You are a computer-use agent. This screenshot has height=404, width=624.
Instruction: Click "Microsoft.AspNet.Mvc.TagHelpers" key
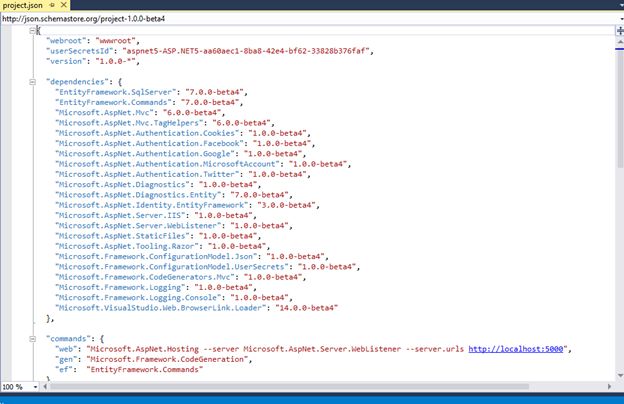click(x=129, y=123)
